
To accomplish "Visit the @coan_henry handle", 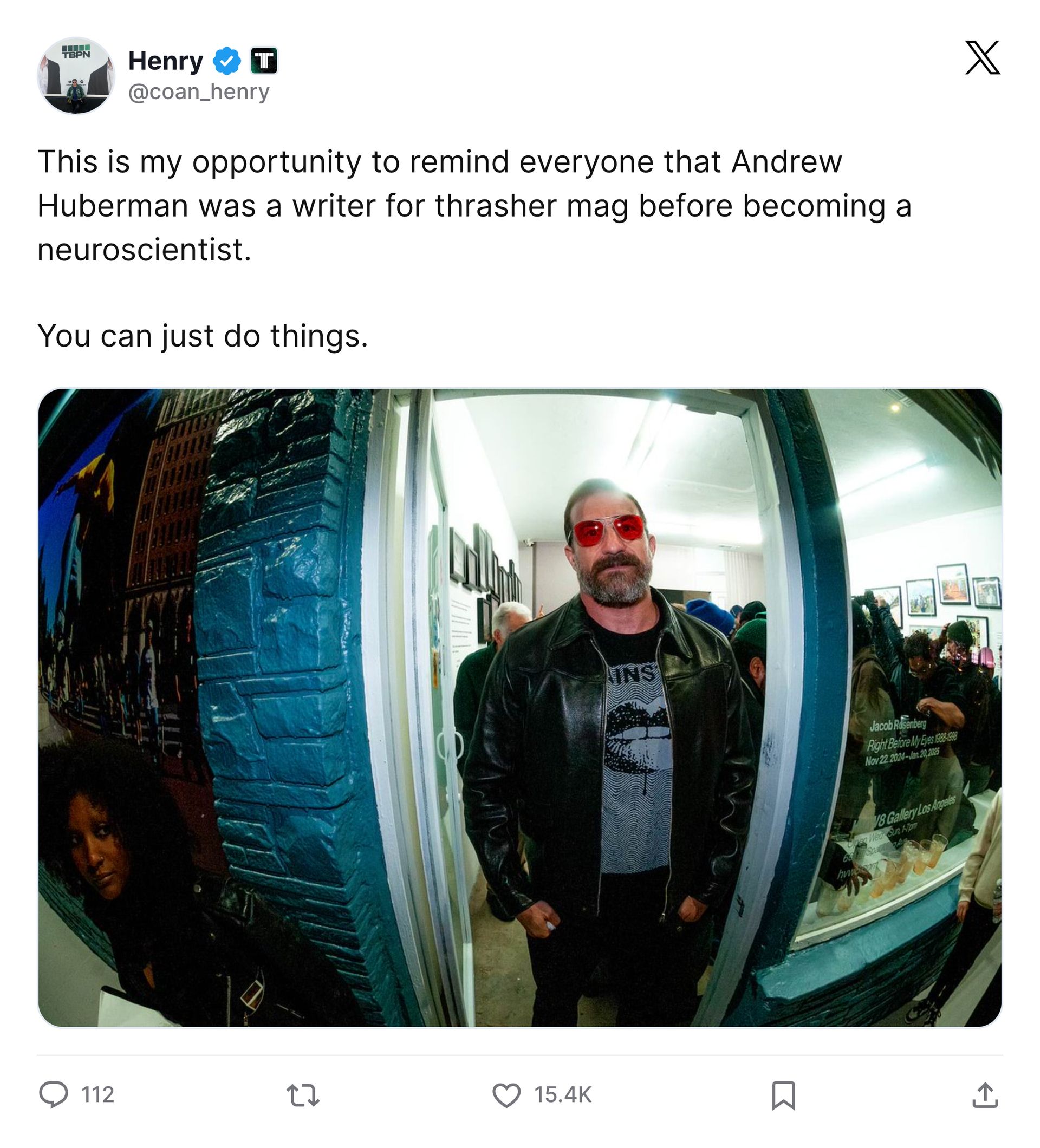I will (x=199, y=92).
